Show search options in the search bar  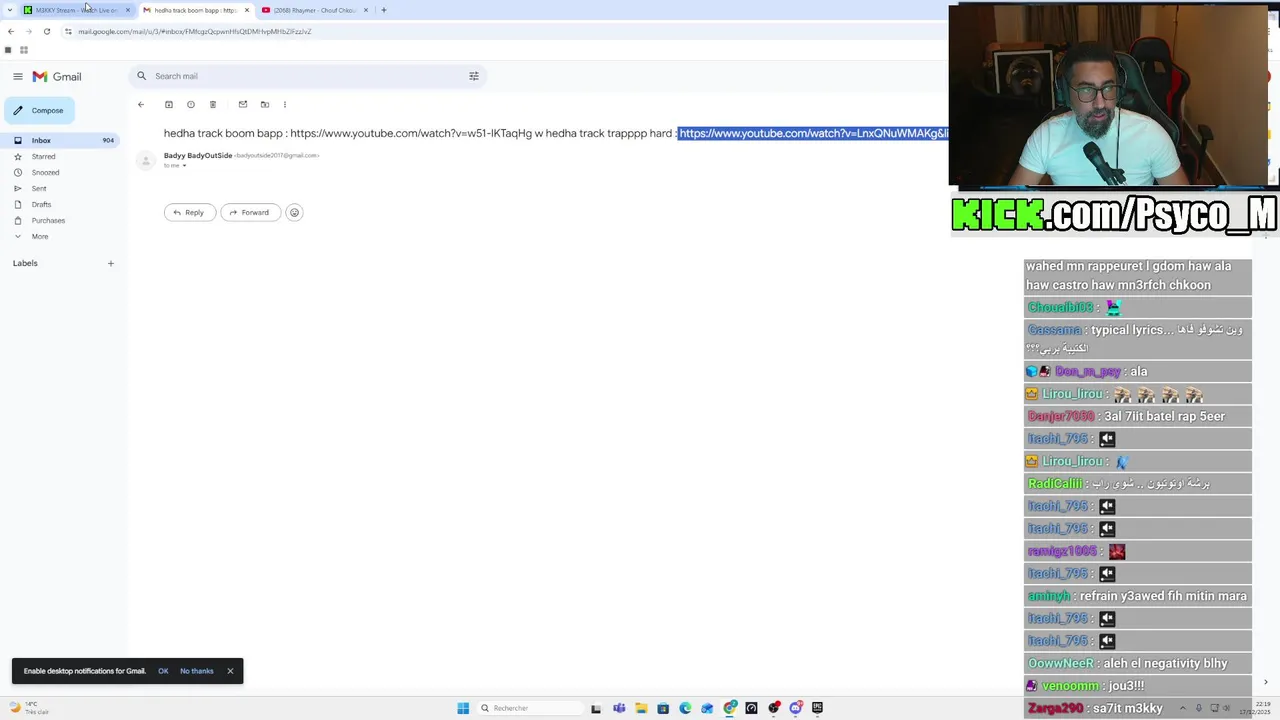click(474, 76)
